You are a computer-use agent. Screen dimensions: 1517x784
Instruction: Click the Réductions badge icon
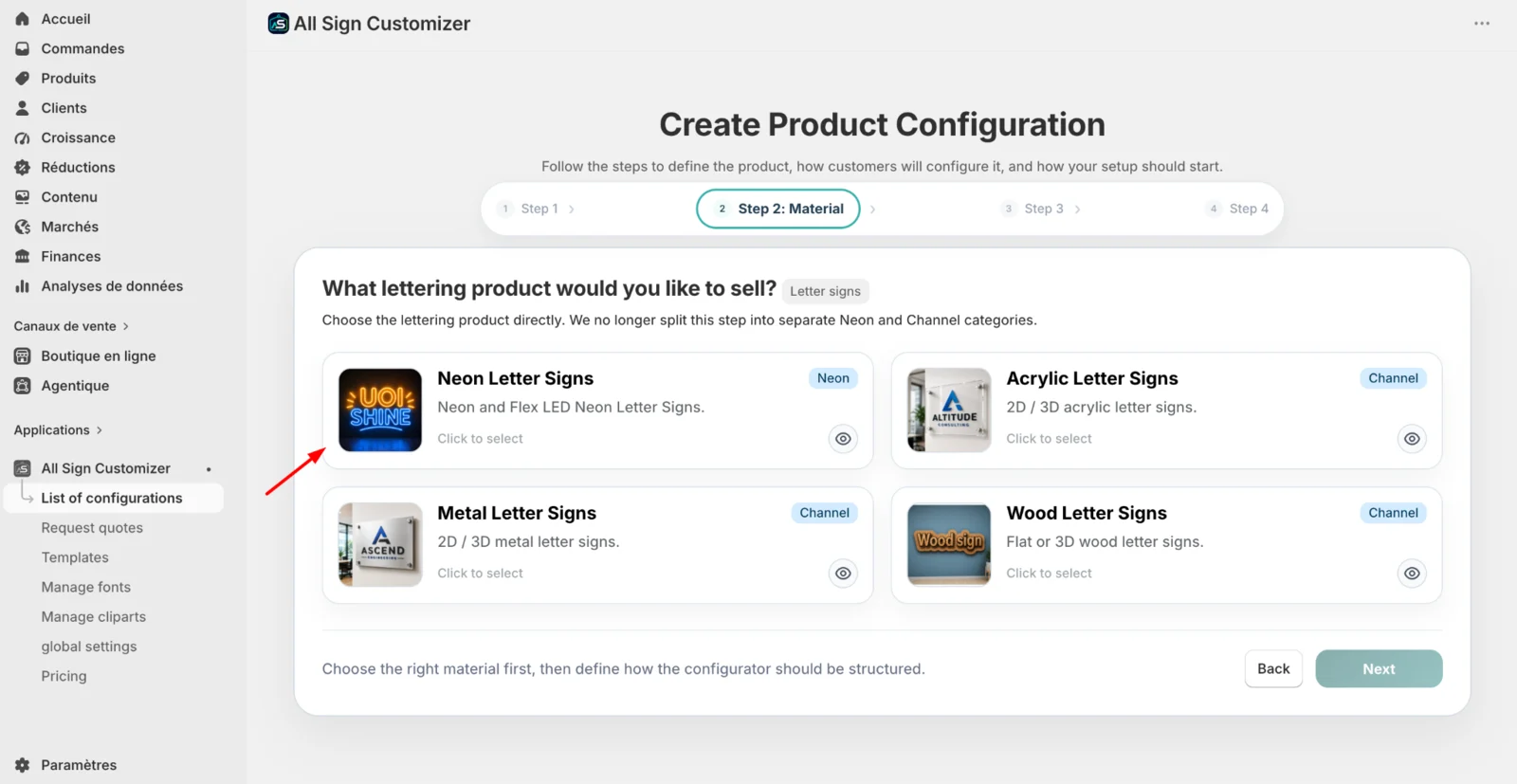23,167
